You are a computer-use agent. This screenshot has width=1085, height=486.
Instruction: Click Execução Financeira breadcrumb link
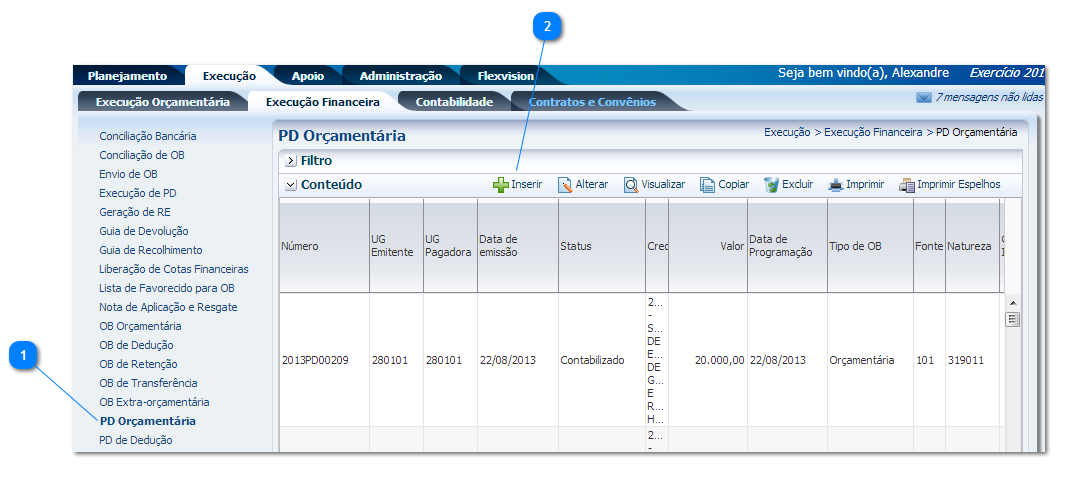pyautogui.click(x=873, y=132)
